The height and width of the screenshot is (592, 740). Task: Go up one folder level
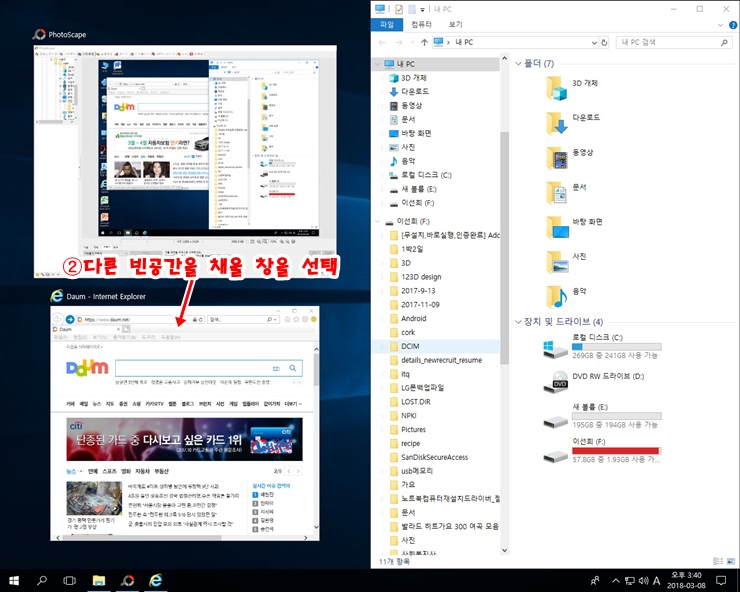click(424, 42)
